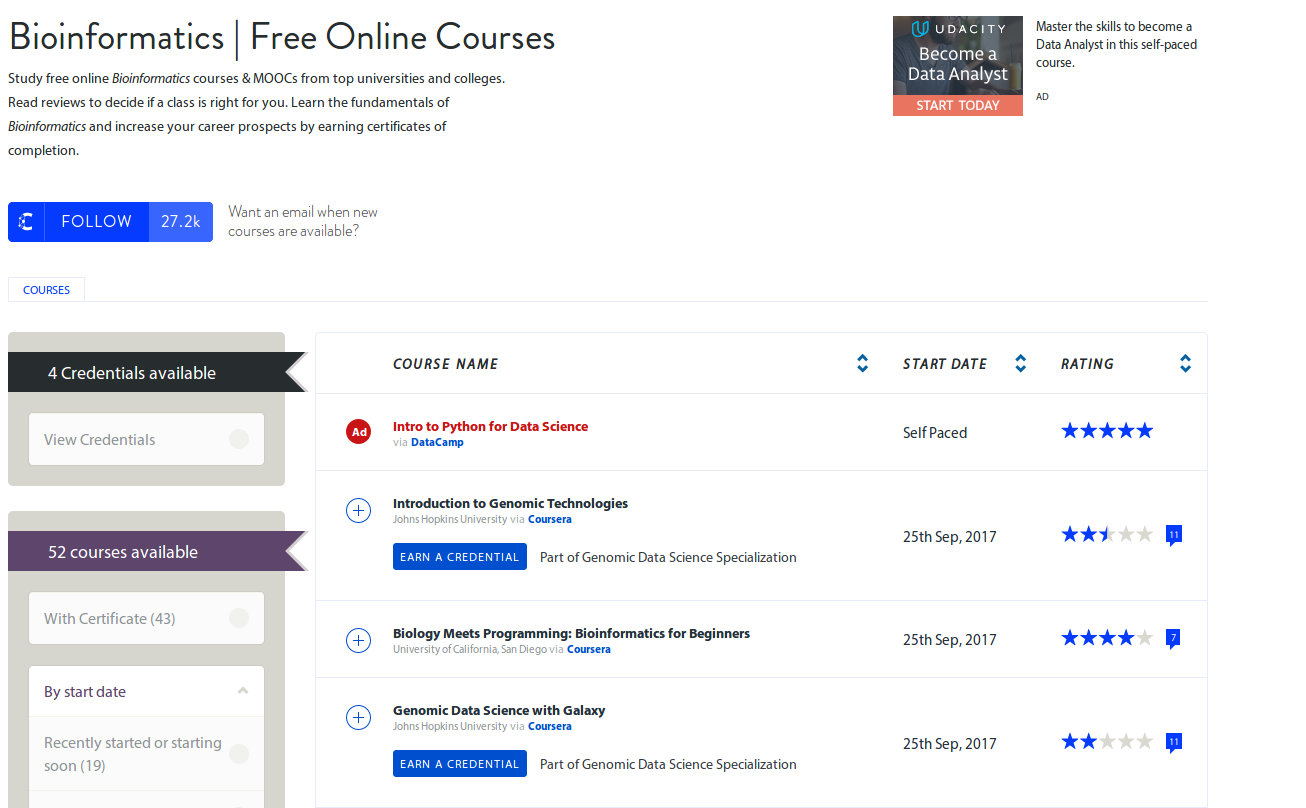Expand Biology Meets Programming plus icon

(358, 640)
